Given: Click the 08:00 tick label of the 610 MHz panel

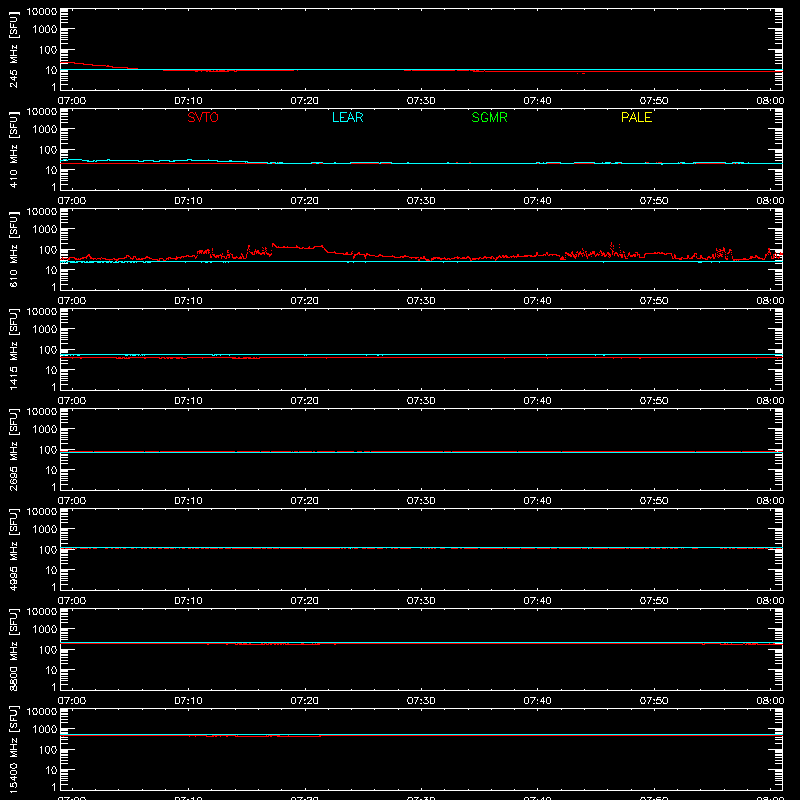Looking at the screenshot, I should [770, 301].
